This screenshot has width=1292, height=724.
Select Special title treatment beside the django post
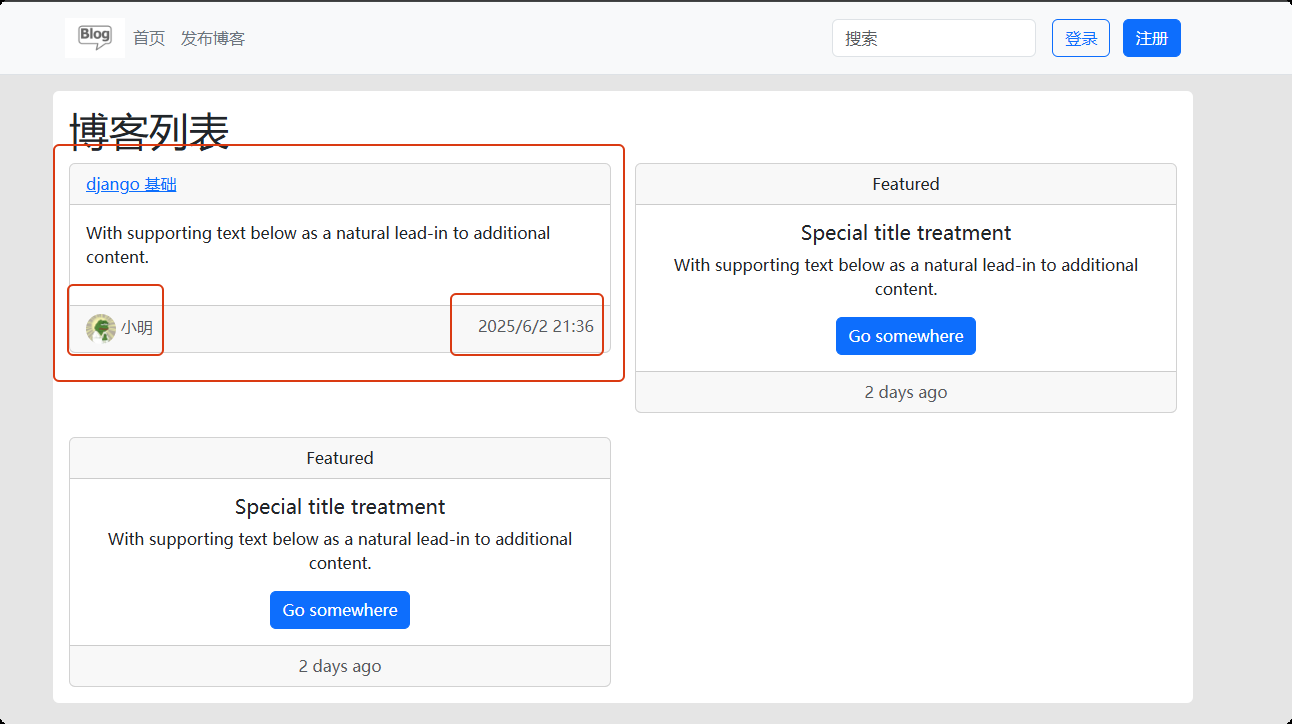[x=905, y=233]
